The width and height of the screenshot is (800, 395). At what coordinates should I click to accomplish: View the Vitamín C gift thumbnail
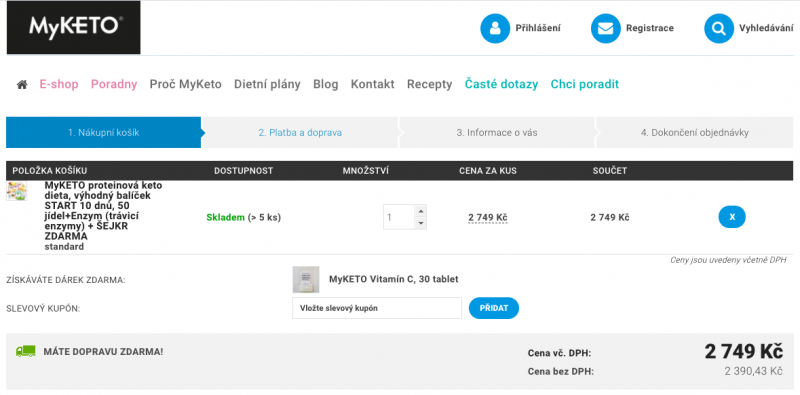coord(306,279)
